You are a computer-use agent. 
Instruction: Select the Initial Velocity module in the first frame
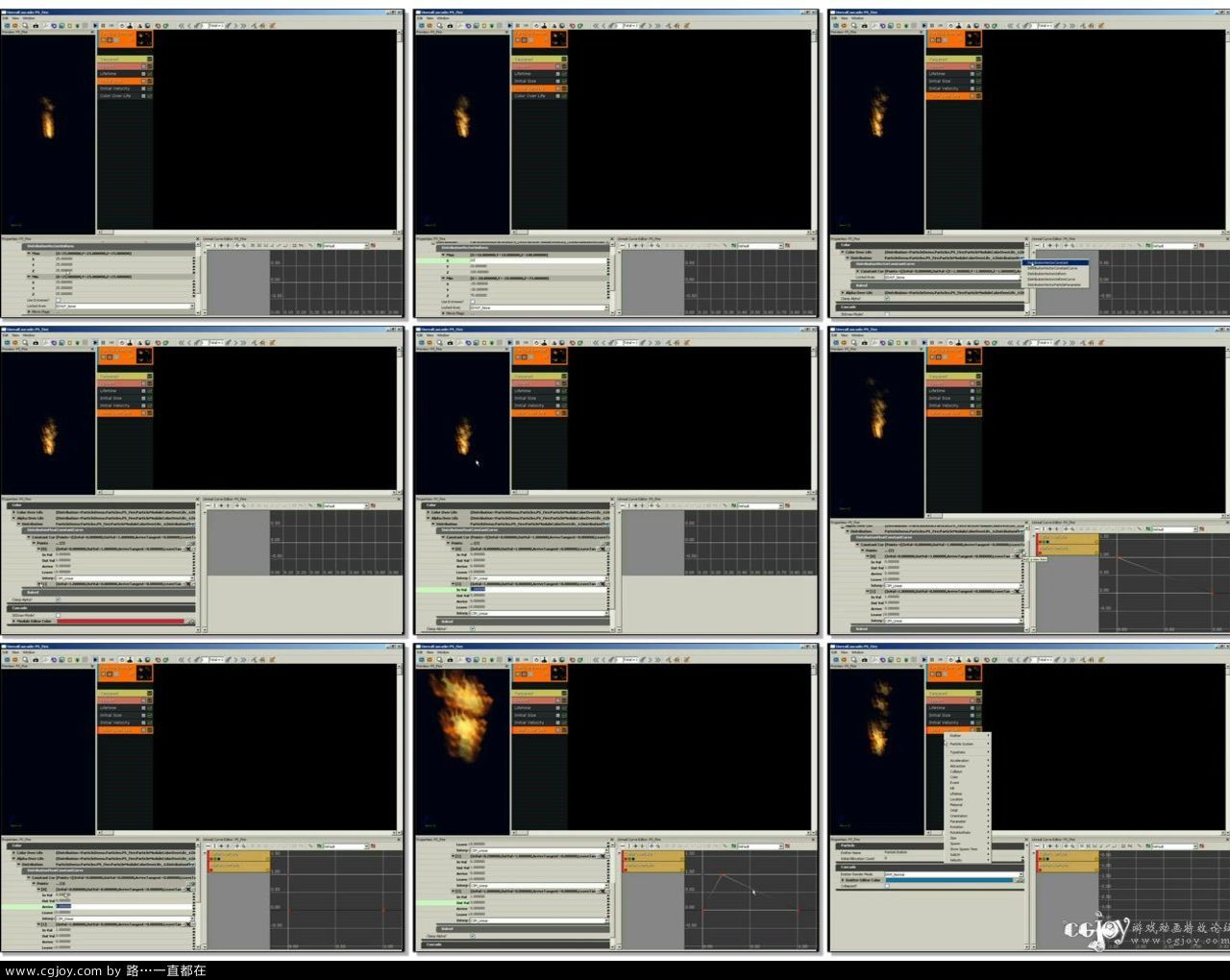click(x=125, y=88)
